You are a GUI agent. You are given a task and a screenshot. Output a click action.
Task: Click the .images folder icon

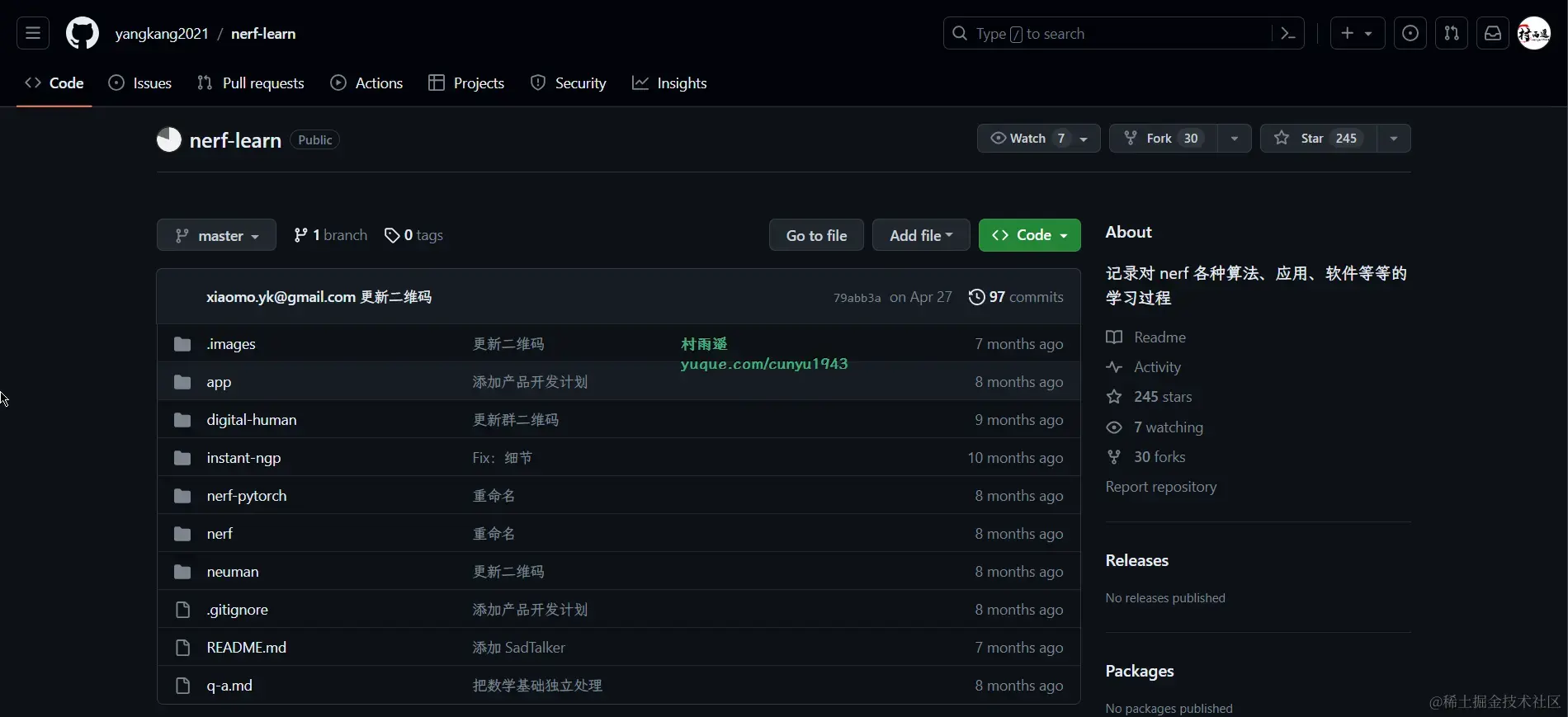[182, 344]
